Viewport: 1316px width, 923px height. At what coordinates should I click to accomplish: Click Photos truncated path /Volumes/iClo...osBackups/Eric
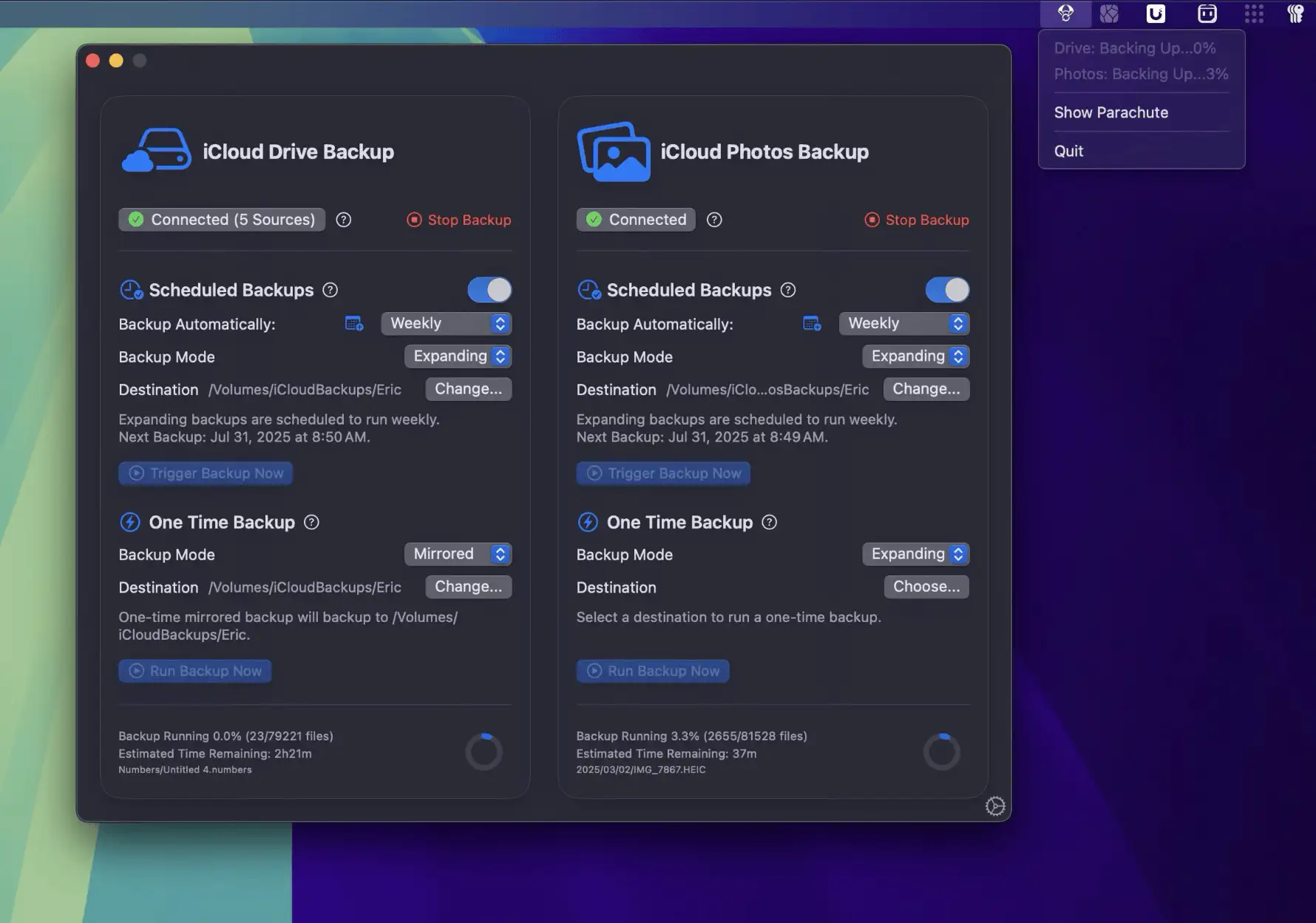[767, 390]
